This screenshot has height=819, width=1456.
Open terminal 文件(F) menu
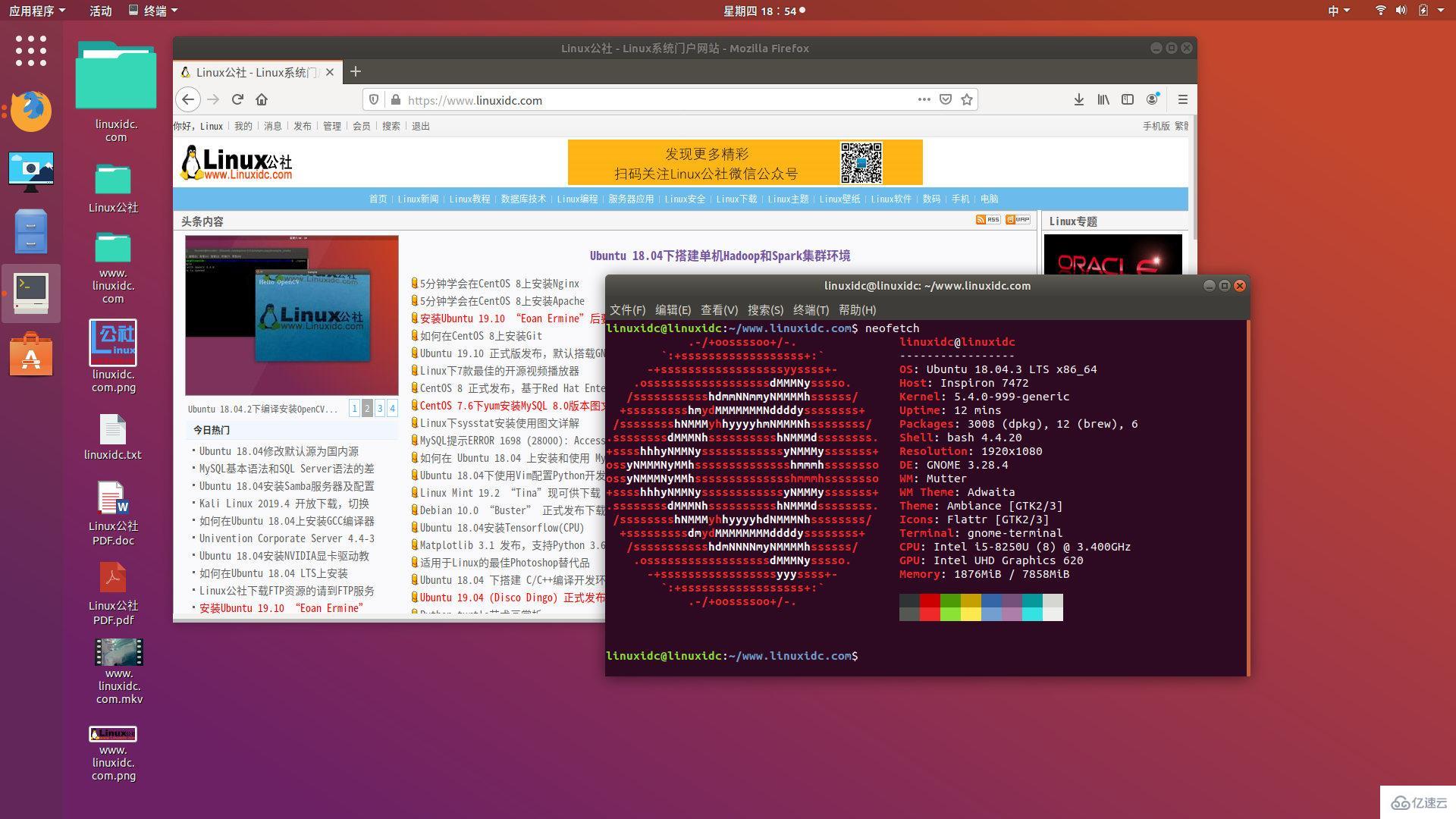tap(627, 309)
